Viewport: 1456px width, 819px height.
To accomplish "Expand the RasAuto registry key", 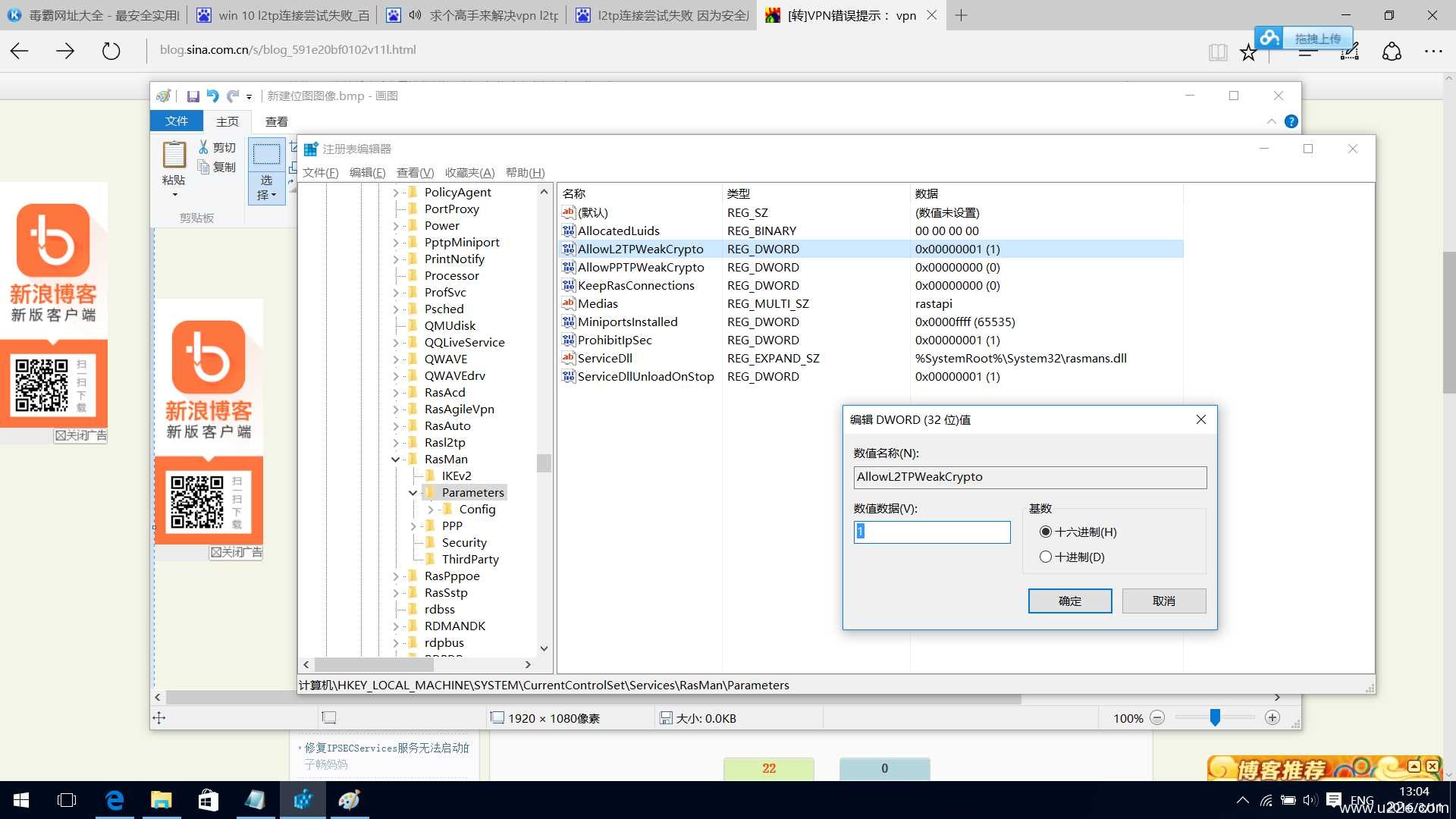I will 395,425.
